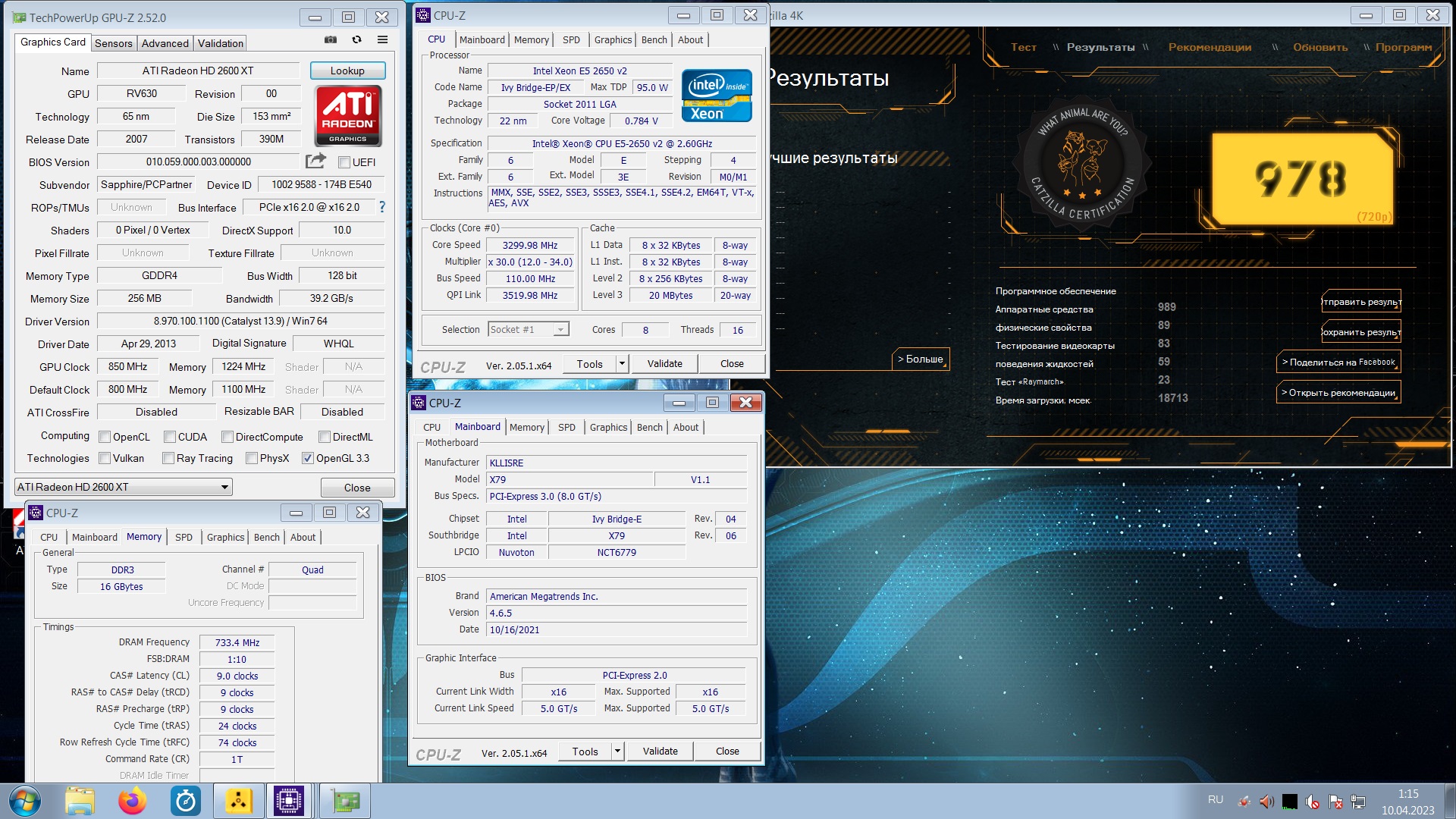Toggle the DirectCompute checkbox
Screen dimensions: 1456x819
[227, 437]
